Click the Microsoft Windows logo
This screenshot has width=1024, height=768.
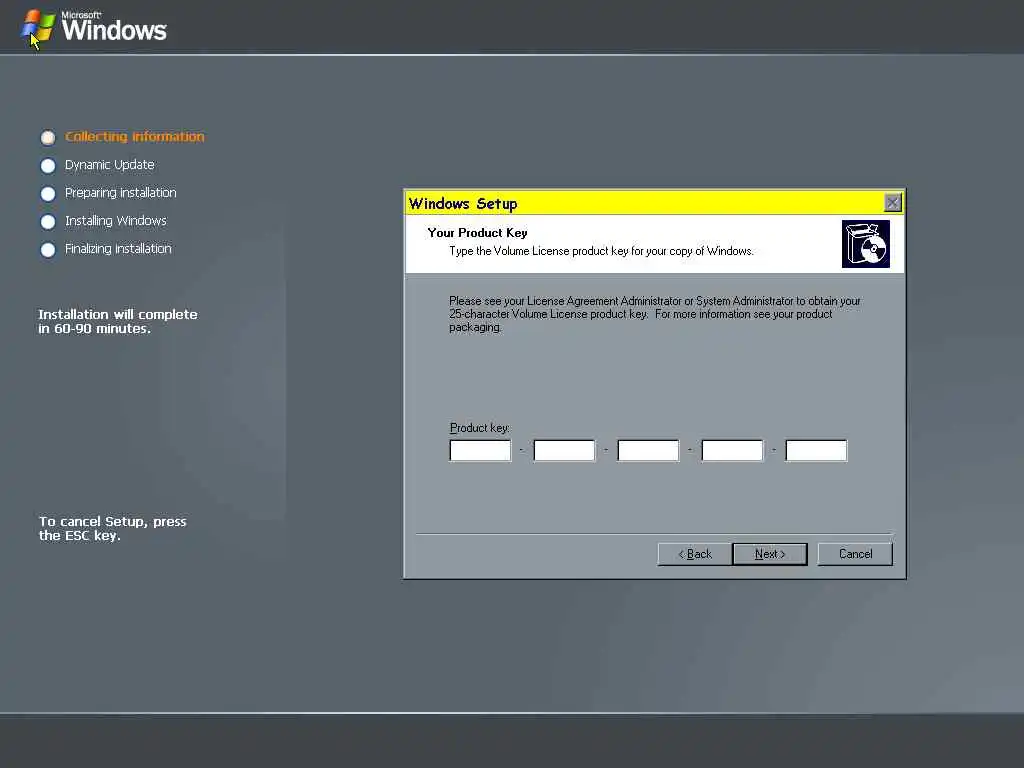coord(94,27)
